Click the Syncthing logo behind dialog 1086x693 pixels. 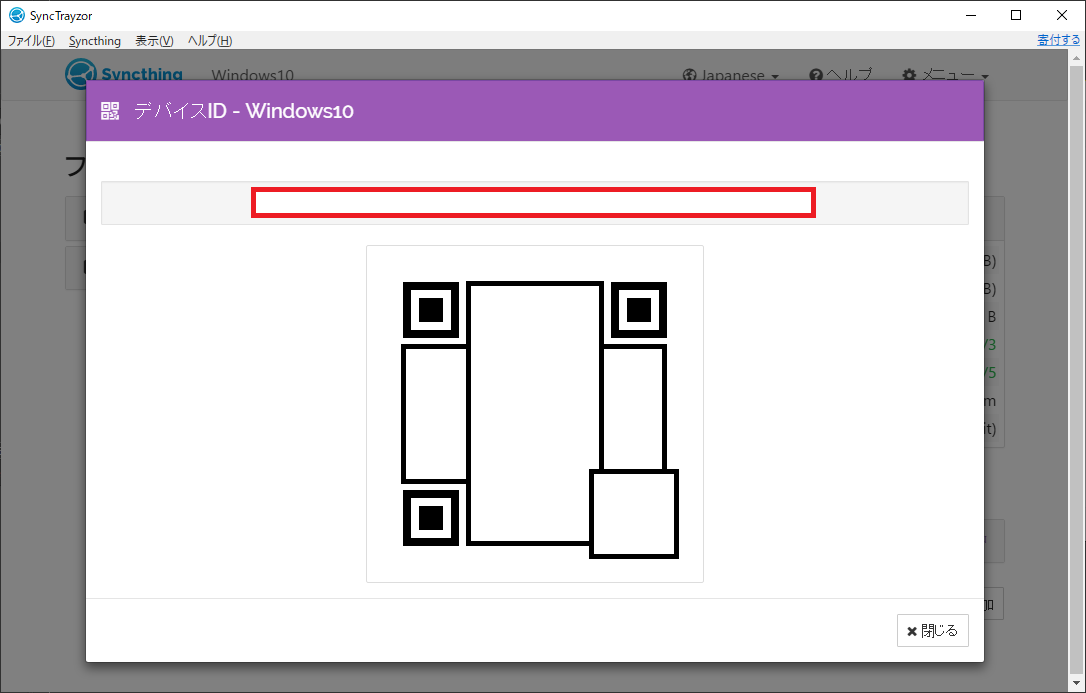point(124,73)
